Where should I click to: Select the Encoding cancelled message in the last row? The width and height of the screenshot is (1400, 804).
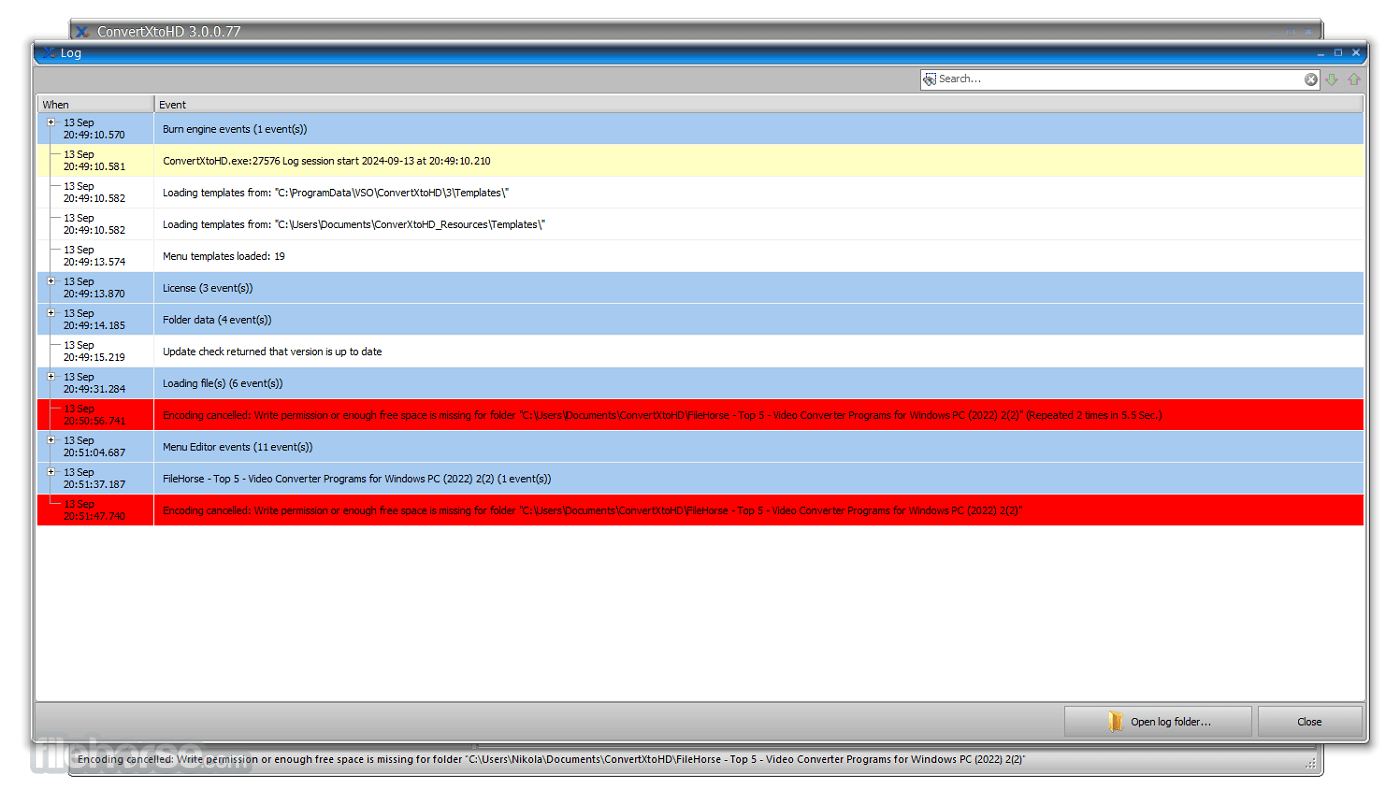(592, 511)
